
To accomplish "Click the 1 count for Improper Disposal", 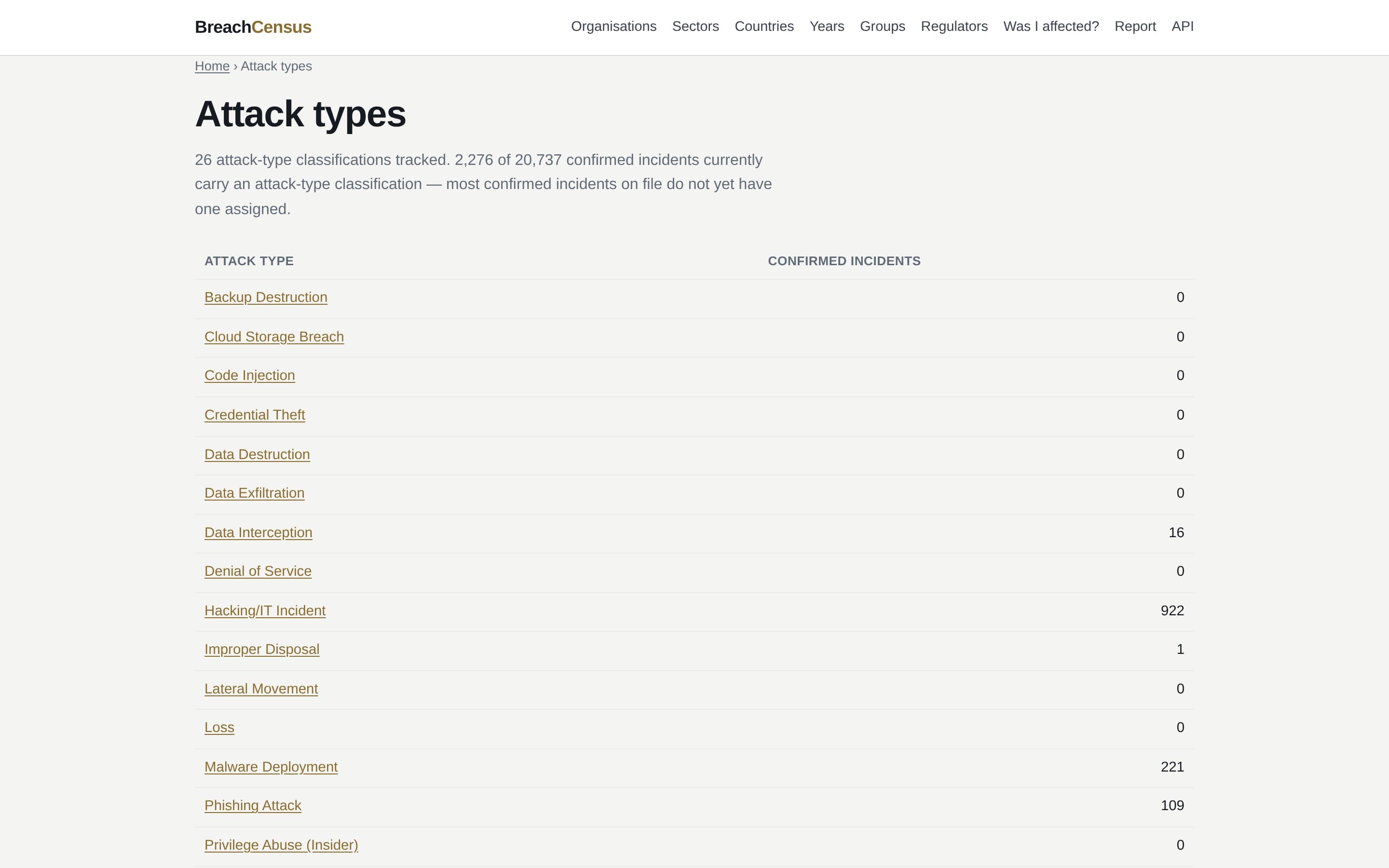I will (x=1180, y=649).
